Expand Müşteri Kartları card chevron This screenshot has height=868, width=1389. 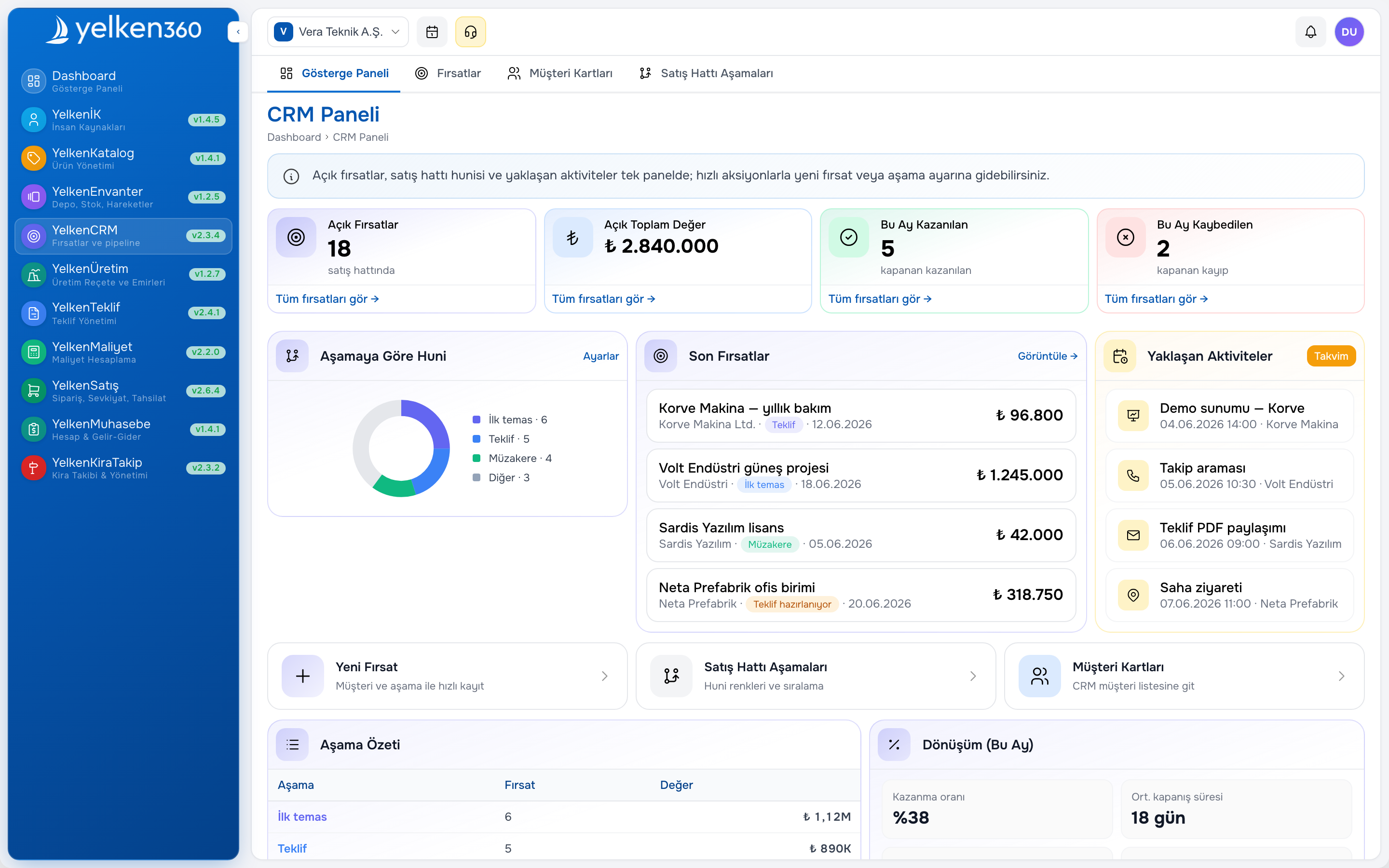[1341, 676]
